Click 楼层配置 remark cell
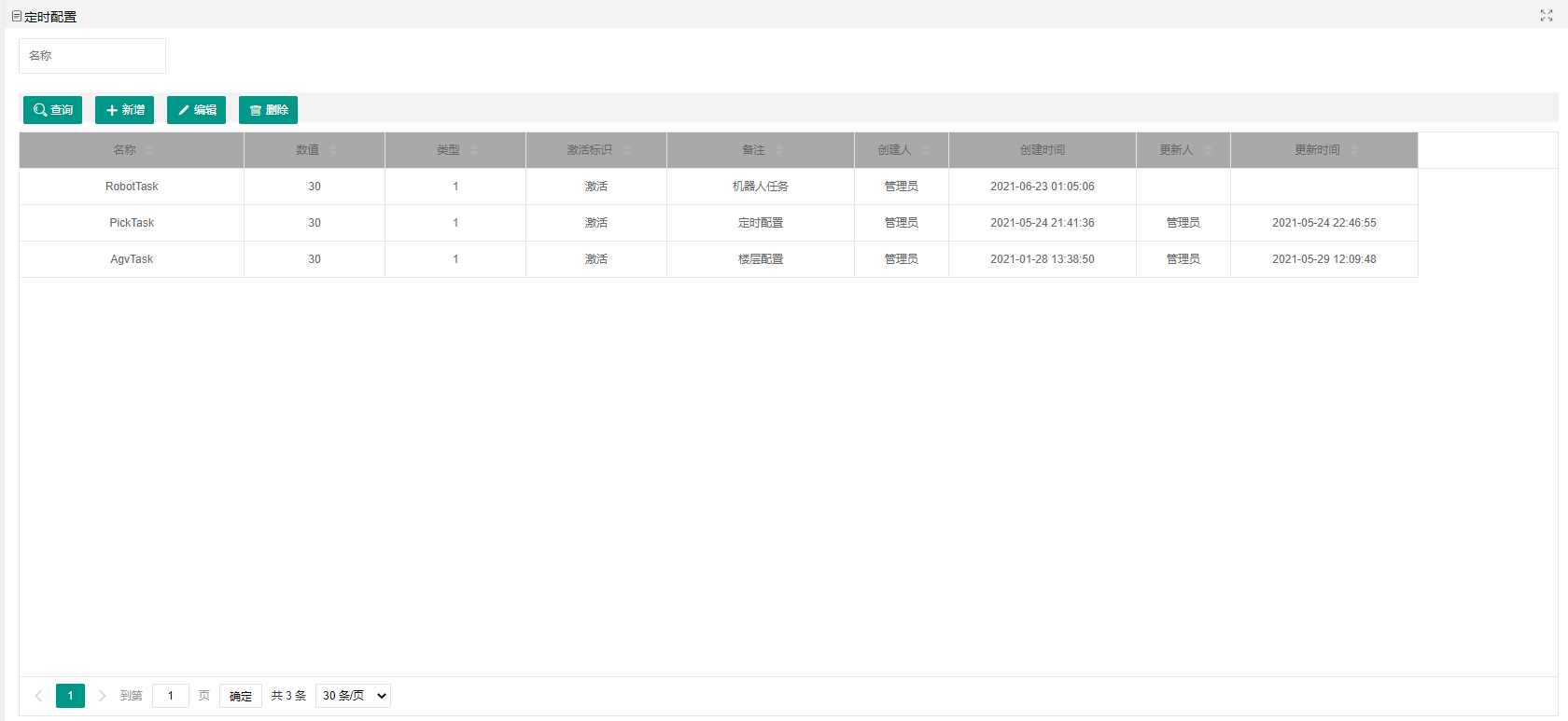Image resolution: width=1568 pixels, height=721 pixels. (x=761, y=259)
